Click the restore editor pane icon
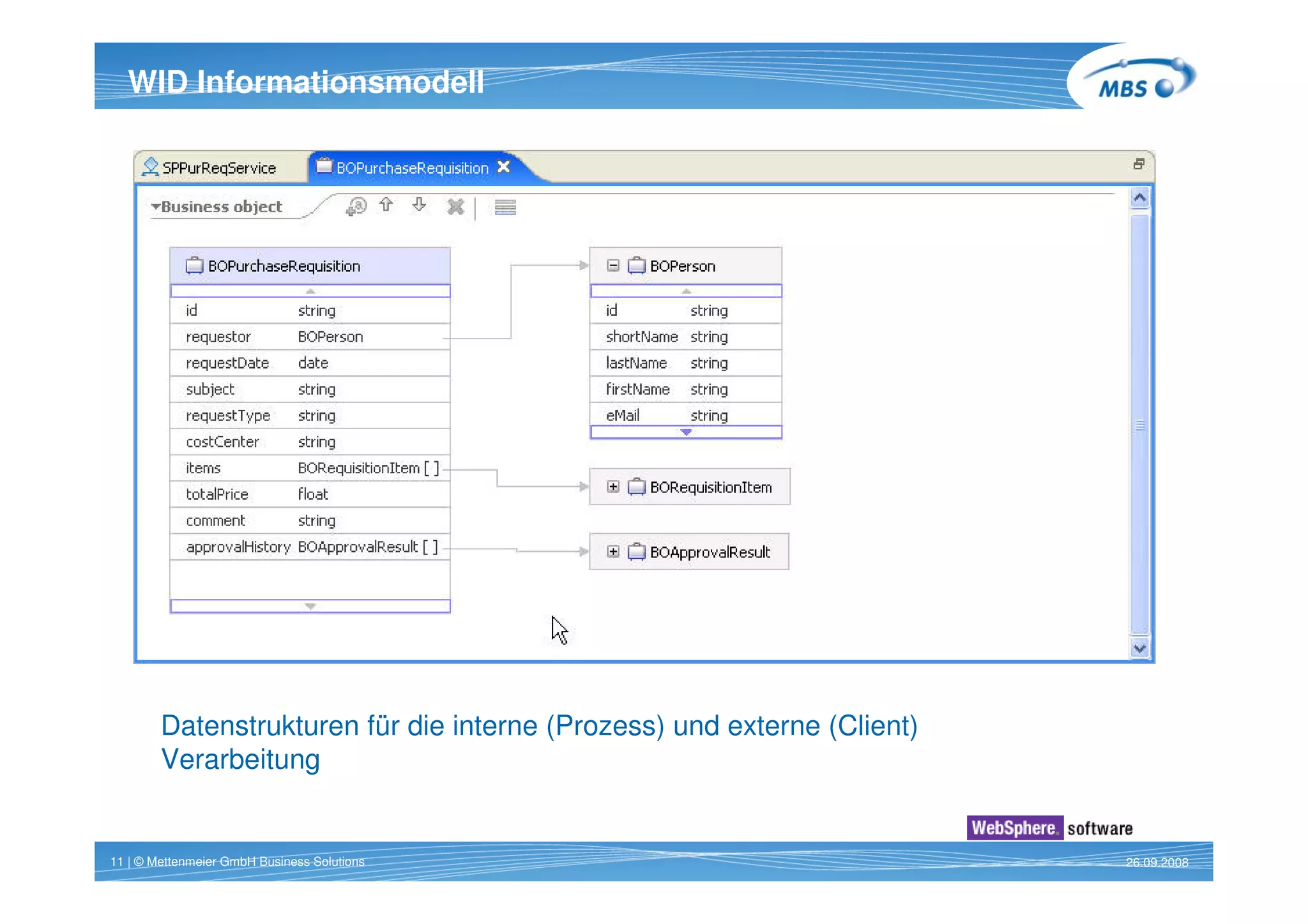 [x=1139, y=164]
